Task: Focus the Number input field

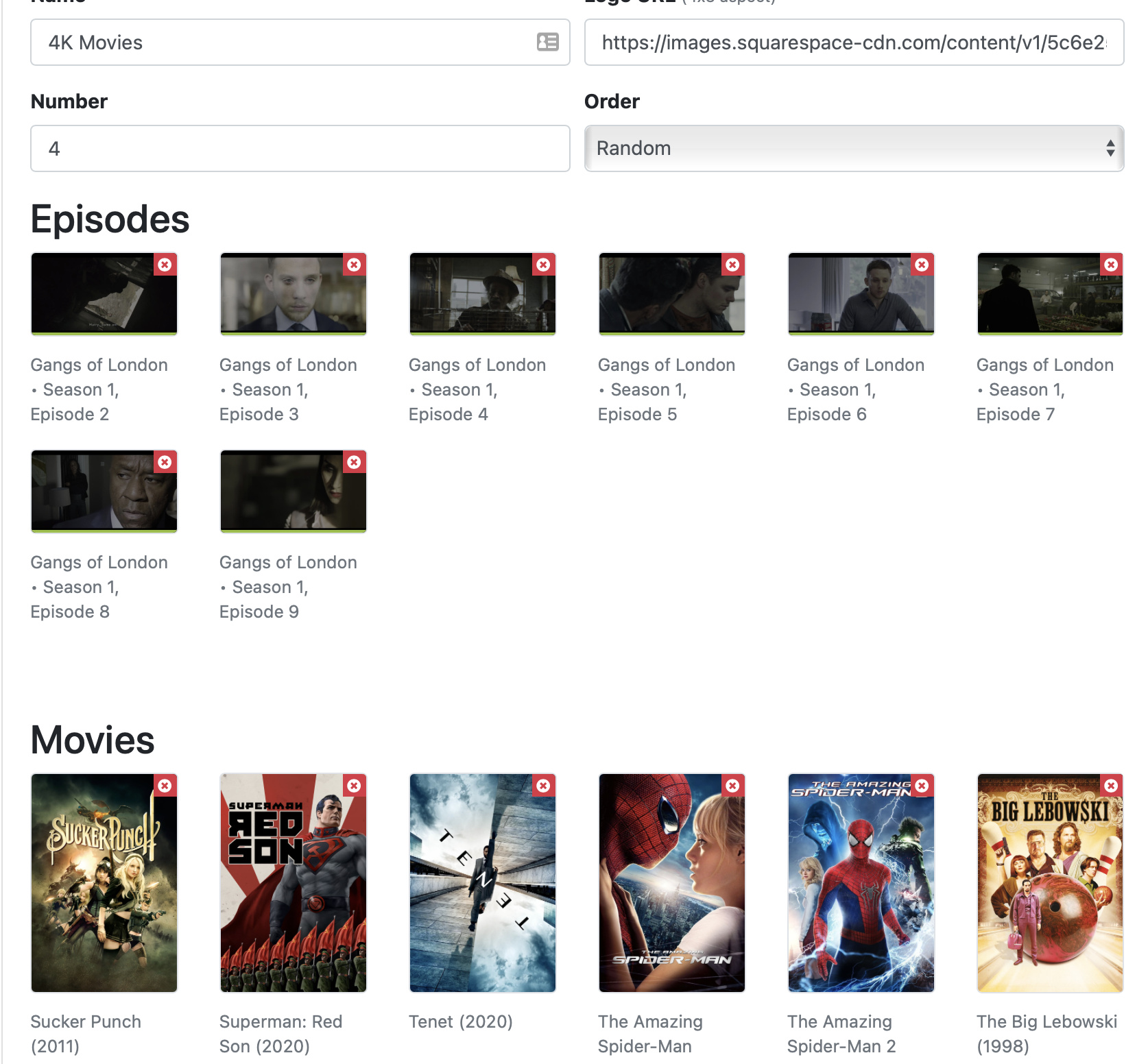Action: point(300,148)
